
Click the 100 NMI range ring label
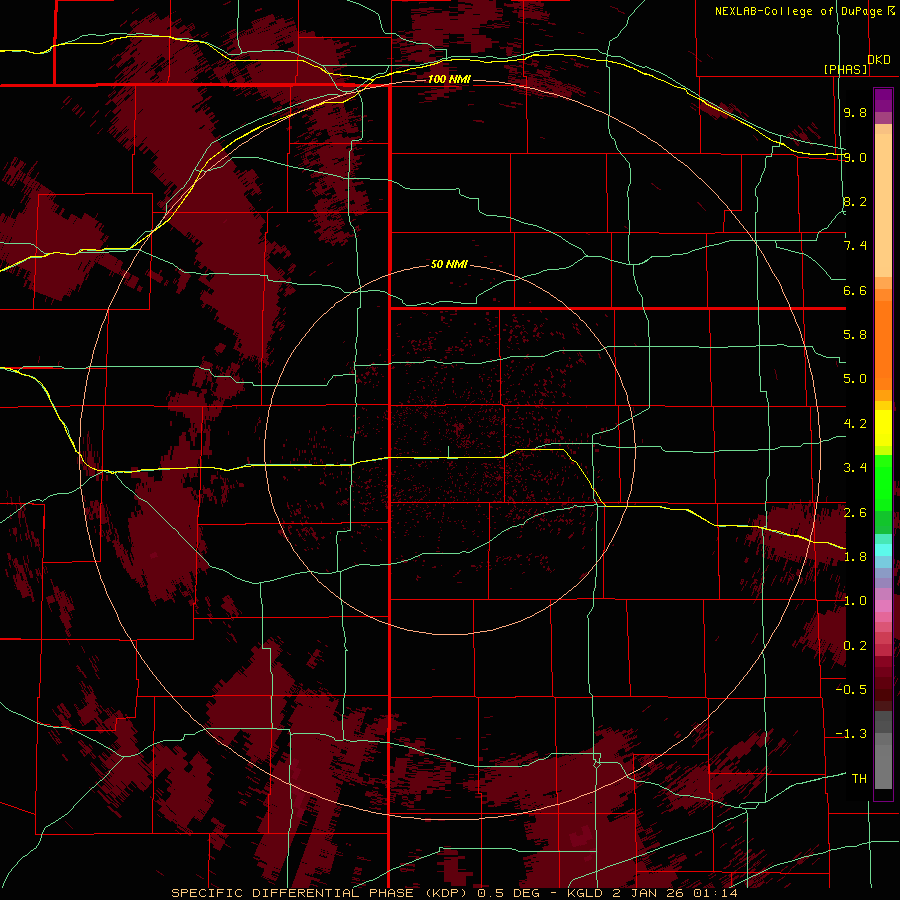tap(449, 79)
